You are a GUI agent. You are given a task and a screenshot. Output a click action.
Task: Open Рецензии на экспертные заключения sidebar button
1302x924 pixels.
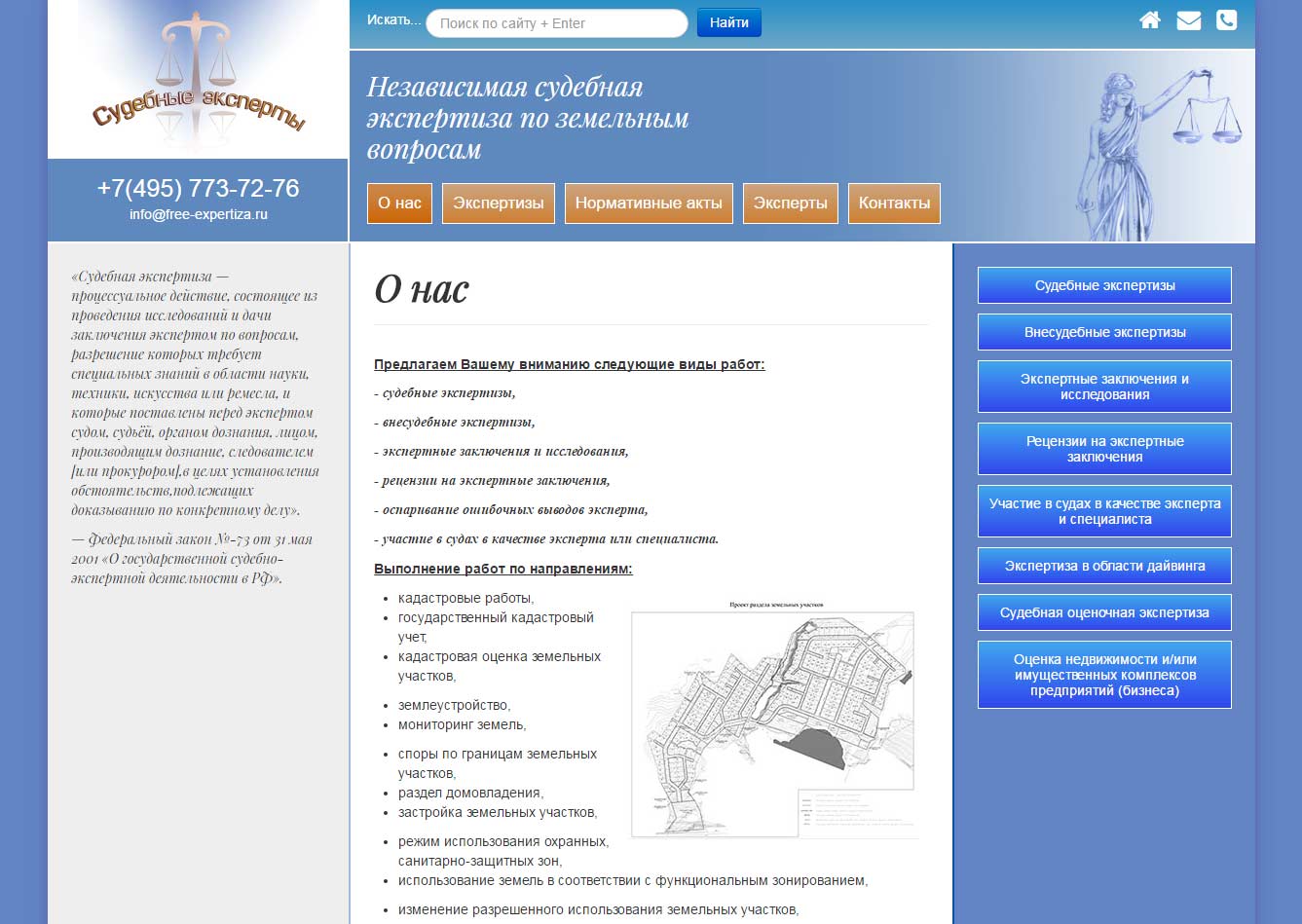[x=1104, y=449]
